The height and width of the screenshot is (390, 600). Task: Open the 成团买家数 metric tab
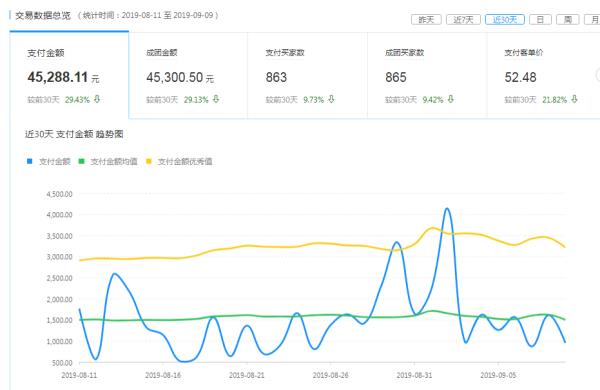(427, 75)
